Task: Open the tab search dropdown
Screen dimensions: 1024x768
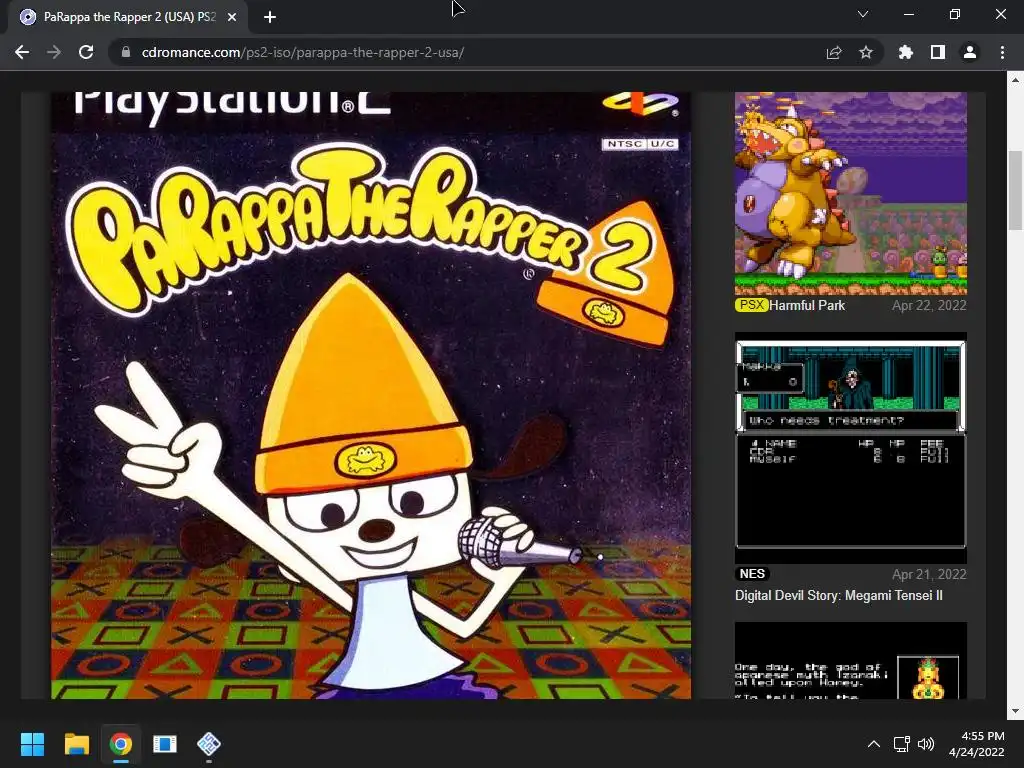Action: (x=863, y=14)
